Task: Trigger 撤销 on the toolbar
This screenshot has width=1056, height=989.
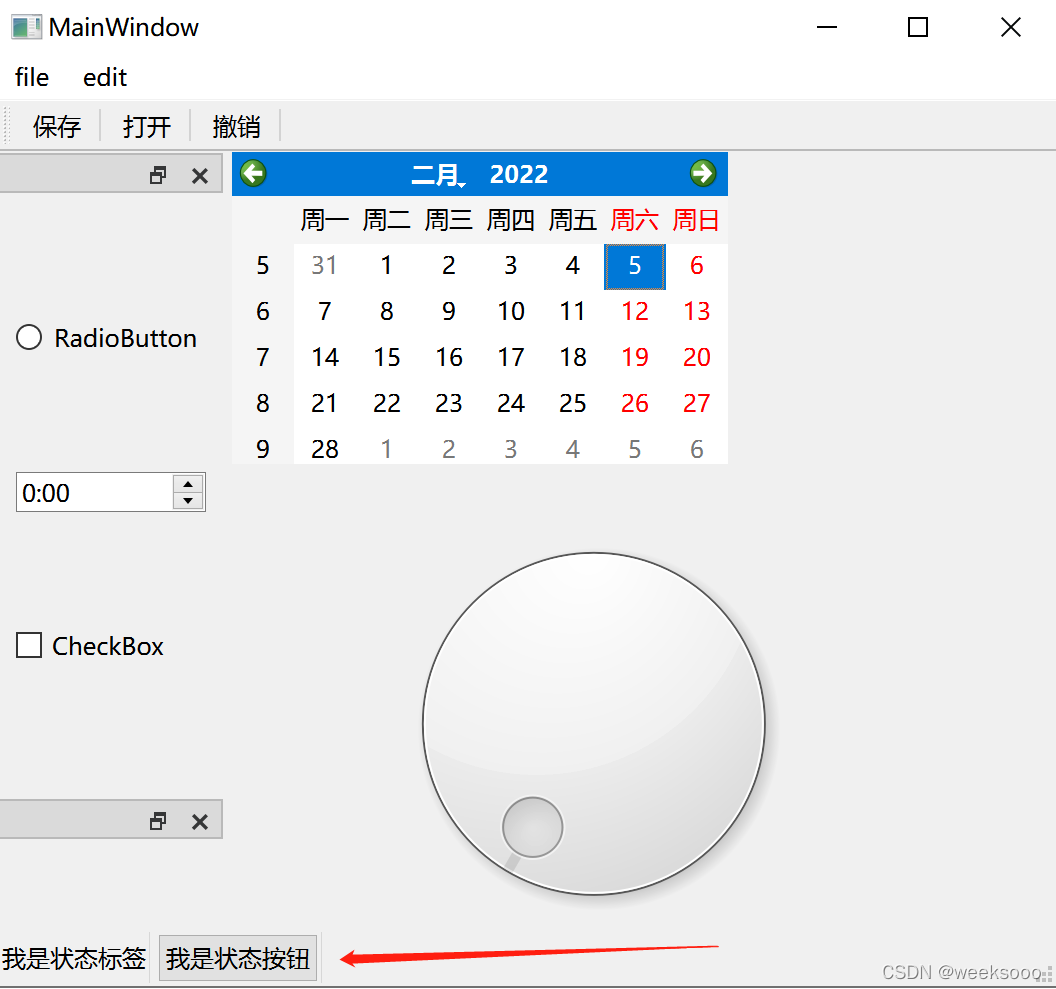Action: (236, 126)
